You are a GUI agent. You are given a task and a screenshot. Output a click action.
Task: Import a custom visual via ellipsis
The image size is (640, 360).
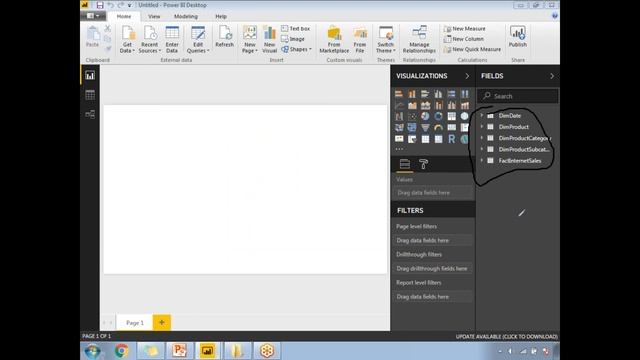click(x=399, y=149)
